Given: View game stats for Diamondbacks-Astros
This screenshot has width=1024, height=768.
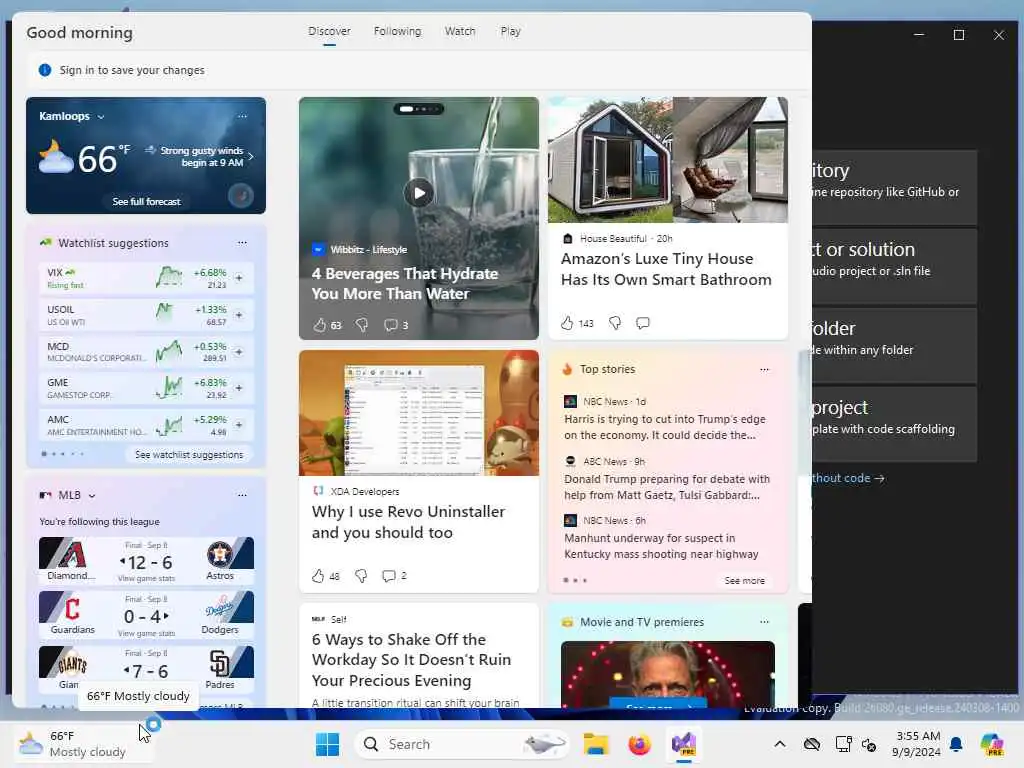Looking at the screenshot, I should pos(146,579).
